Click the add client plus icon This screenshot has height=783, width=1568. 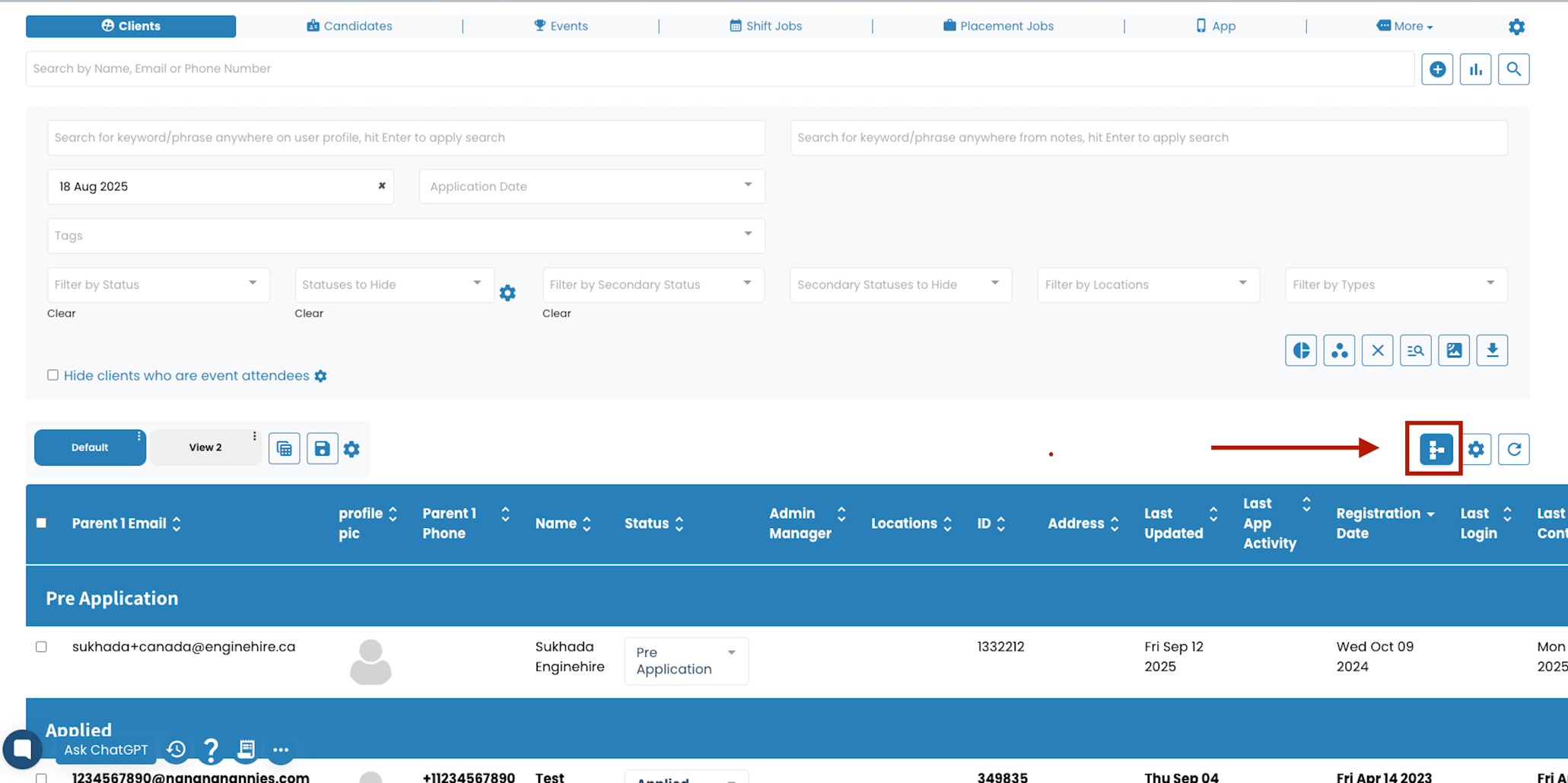pyautogui.click(x=1437, y=69)
